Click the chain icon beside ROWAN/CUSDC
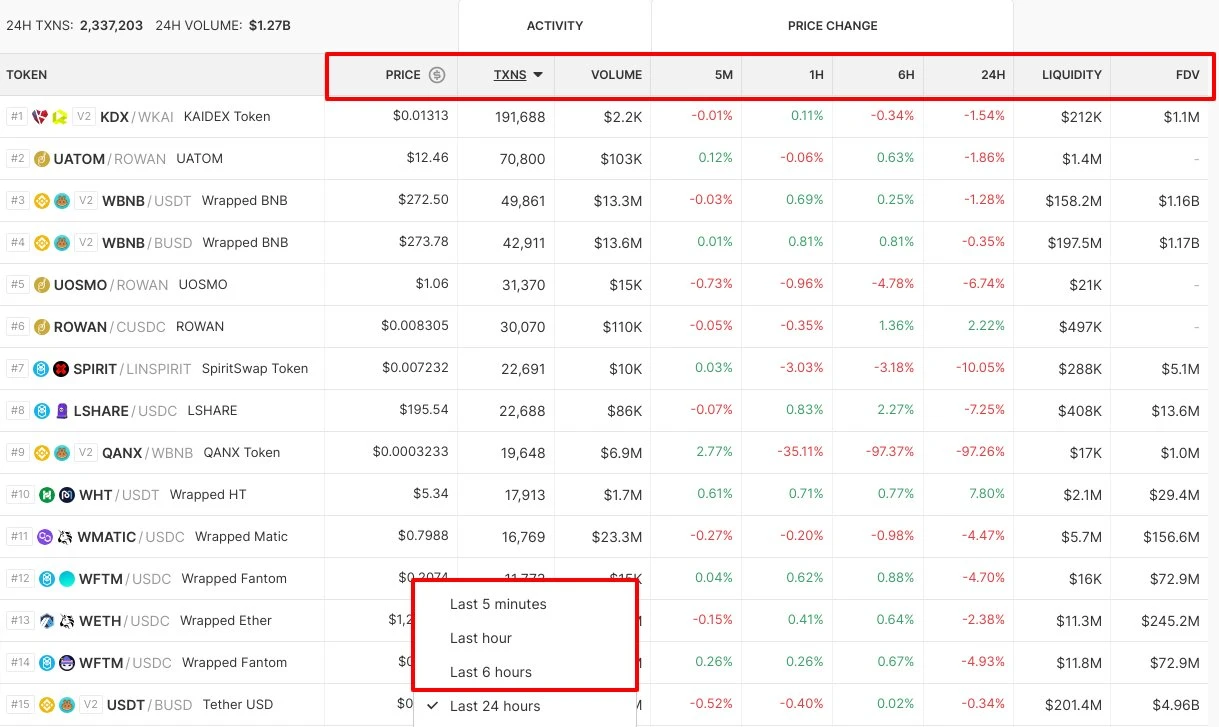This screenshot has width=1219, height=727. [x=42, y=327]
